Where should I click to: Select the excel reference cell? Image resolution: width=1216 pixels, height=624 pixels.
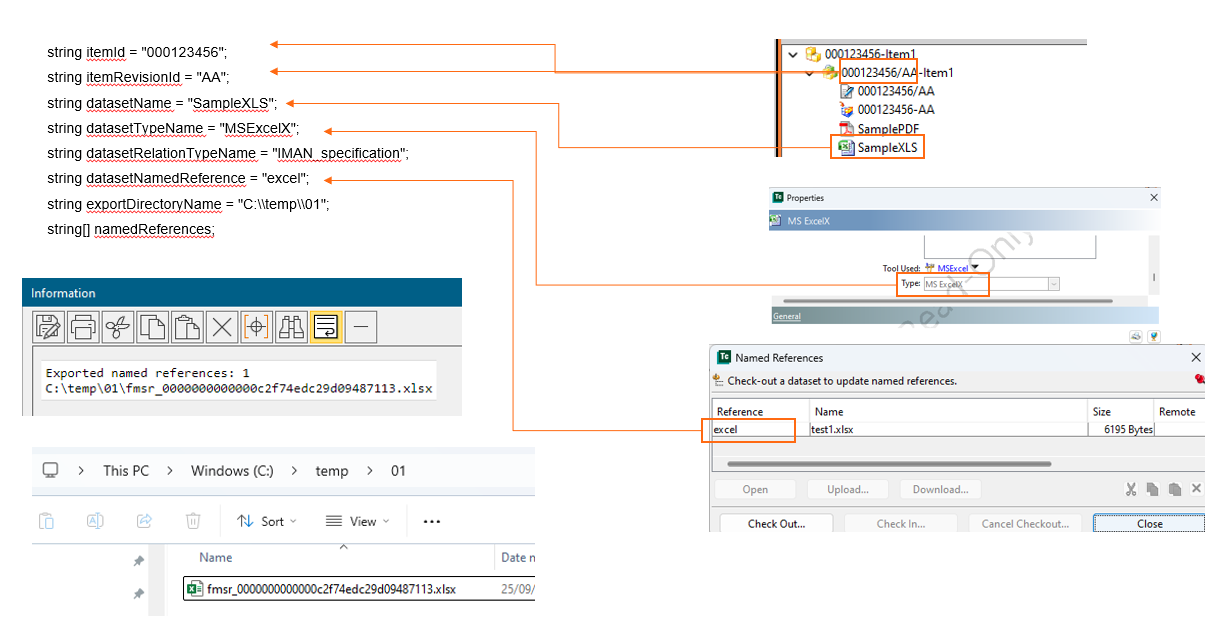[760, 429]
